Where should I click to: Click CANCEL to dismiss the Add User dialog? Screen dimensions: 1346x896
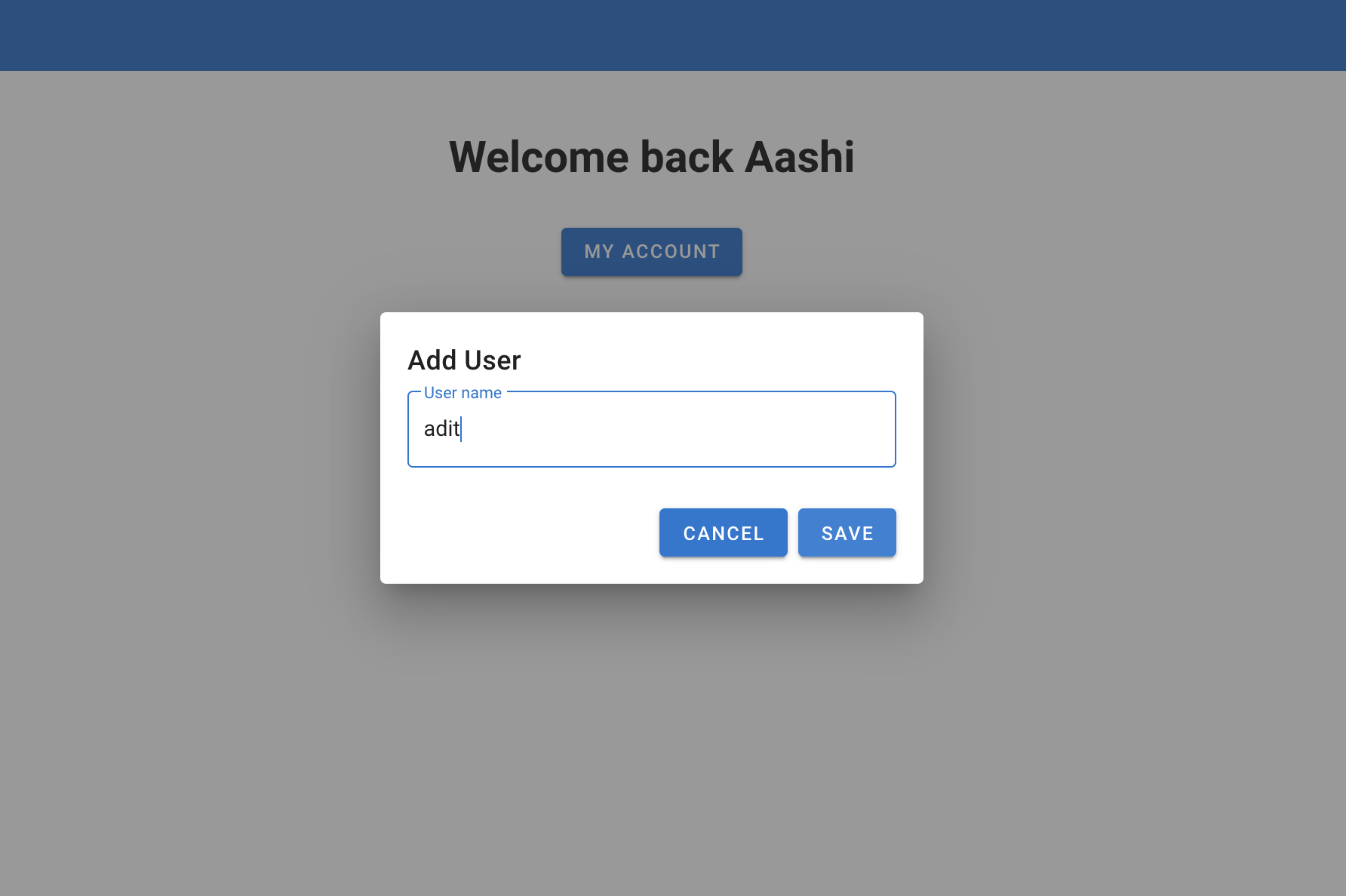pyautogui.click(x=722, y=532)
